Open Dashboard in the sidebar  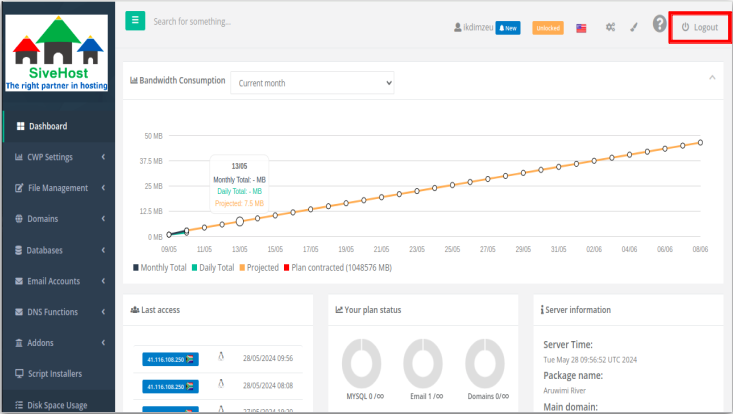47,126
